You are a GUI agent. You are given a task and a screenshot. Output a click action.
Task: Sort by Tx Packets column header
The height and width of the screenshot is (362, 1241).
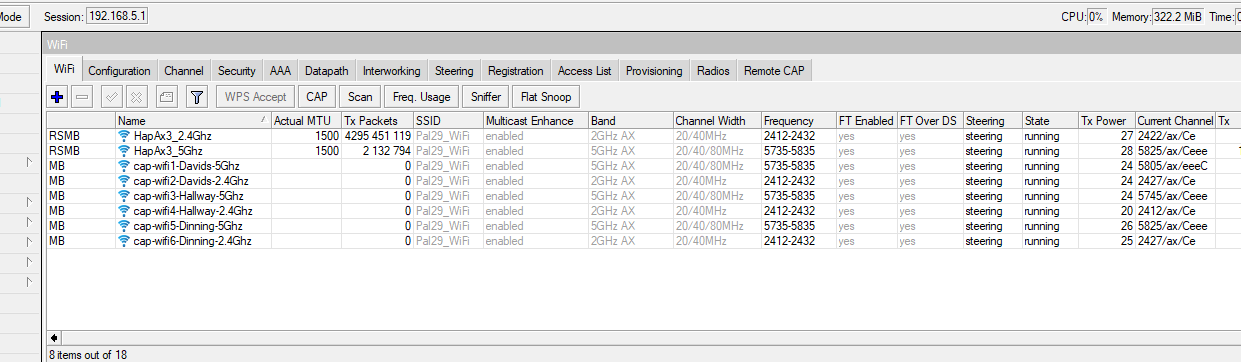coord(377,121)
